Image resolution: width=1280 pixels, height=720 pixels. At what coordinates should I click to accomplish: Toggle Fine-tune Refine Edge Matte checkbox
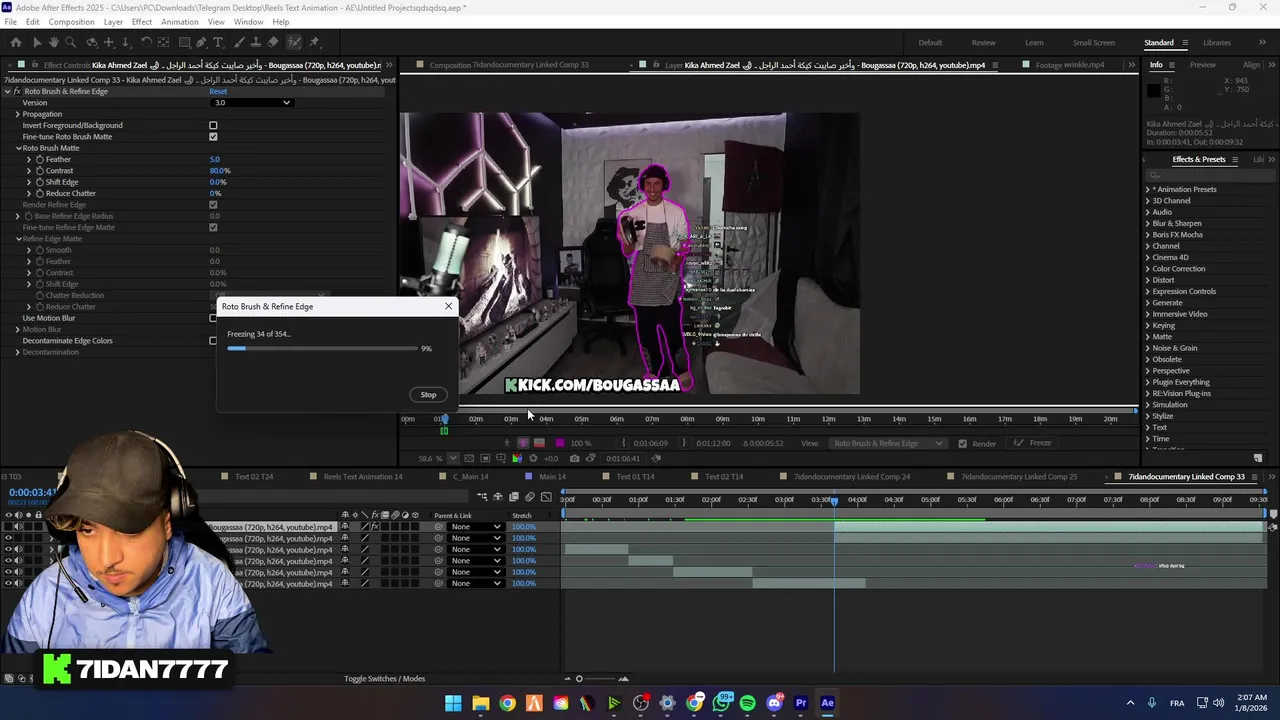[x=213, y=228]
